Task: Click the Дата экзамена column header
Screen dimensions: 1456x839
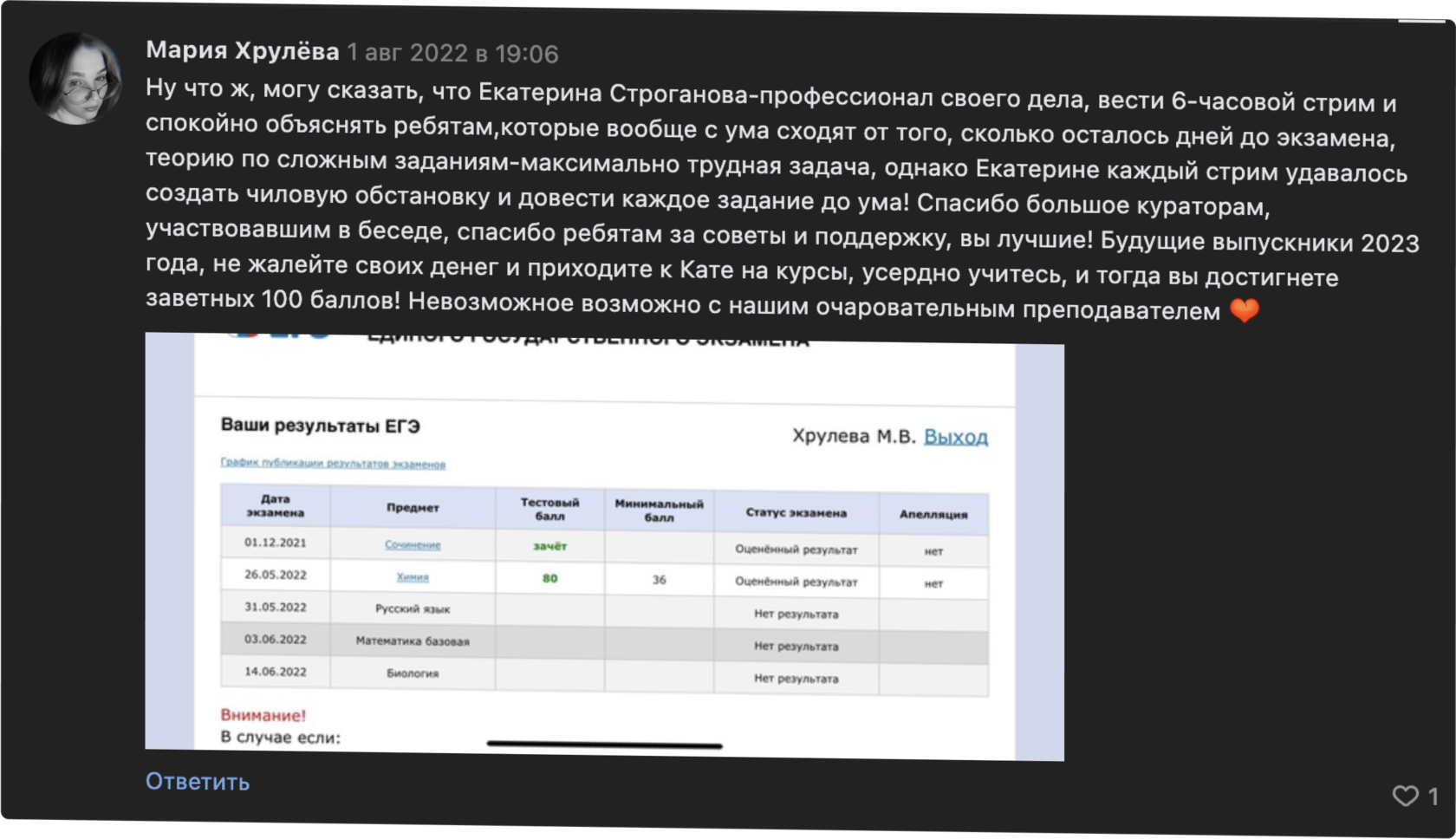Action: tap(276, 505)
